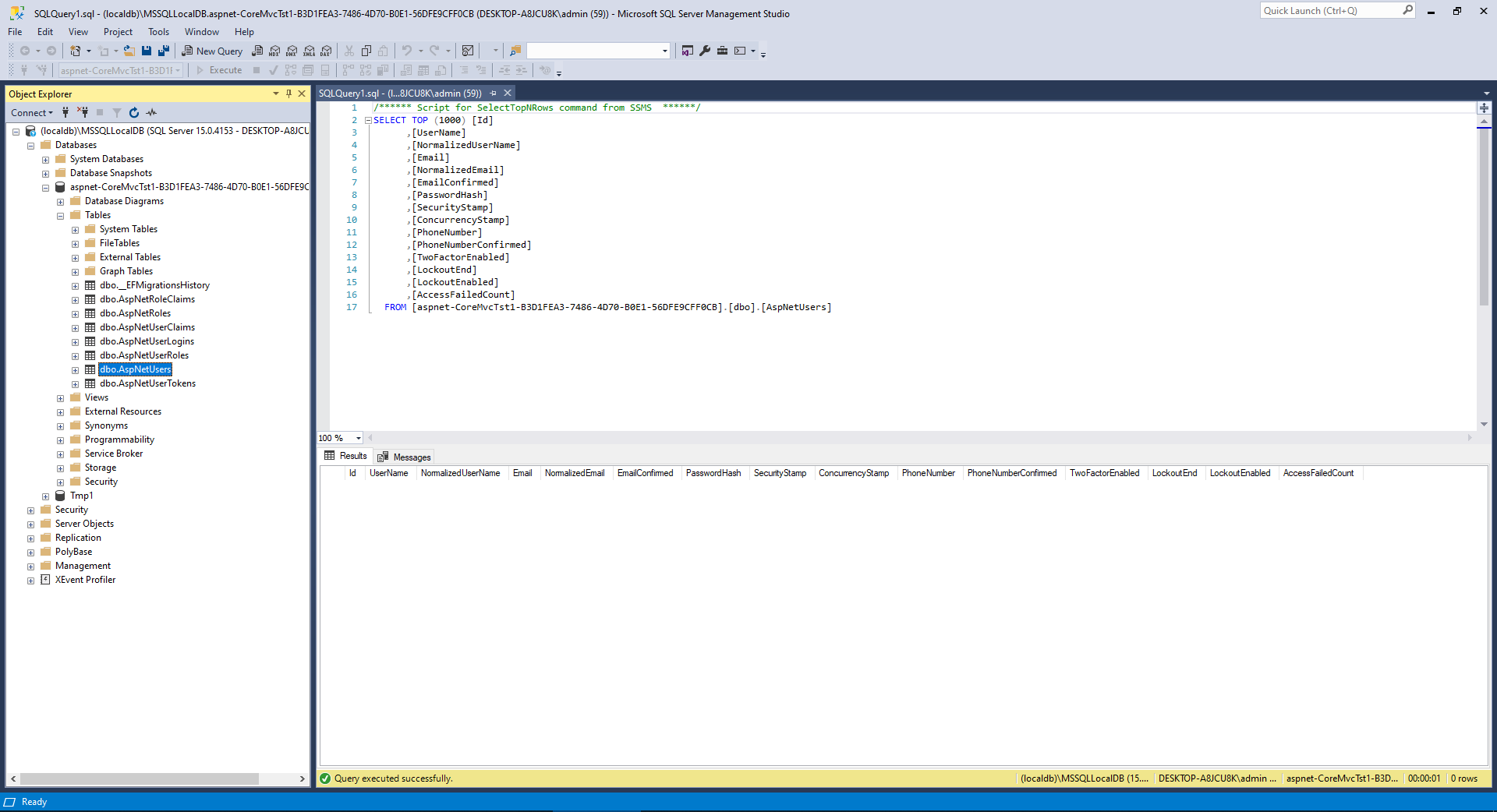Switch output to Results to File
This screenshot has width=1497, height=812.
(441, 70)
